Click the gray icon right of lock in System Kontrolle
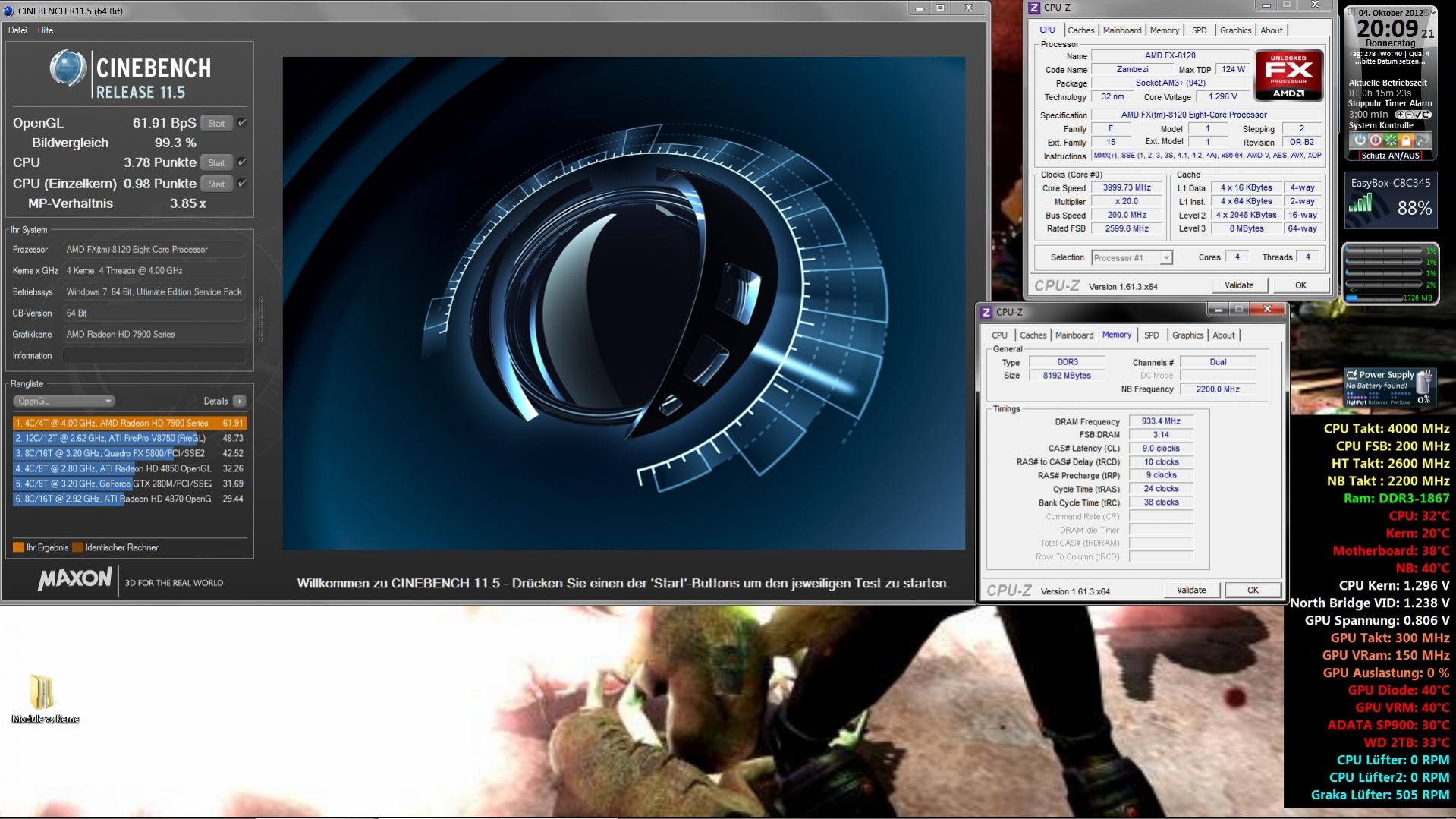 click(x=1422, y=140)
